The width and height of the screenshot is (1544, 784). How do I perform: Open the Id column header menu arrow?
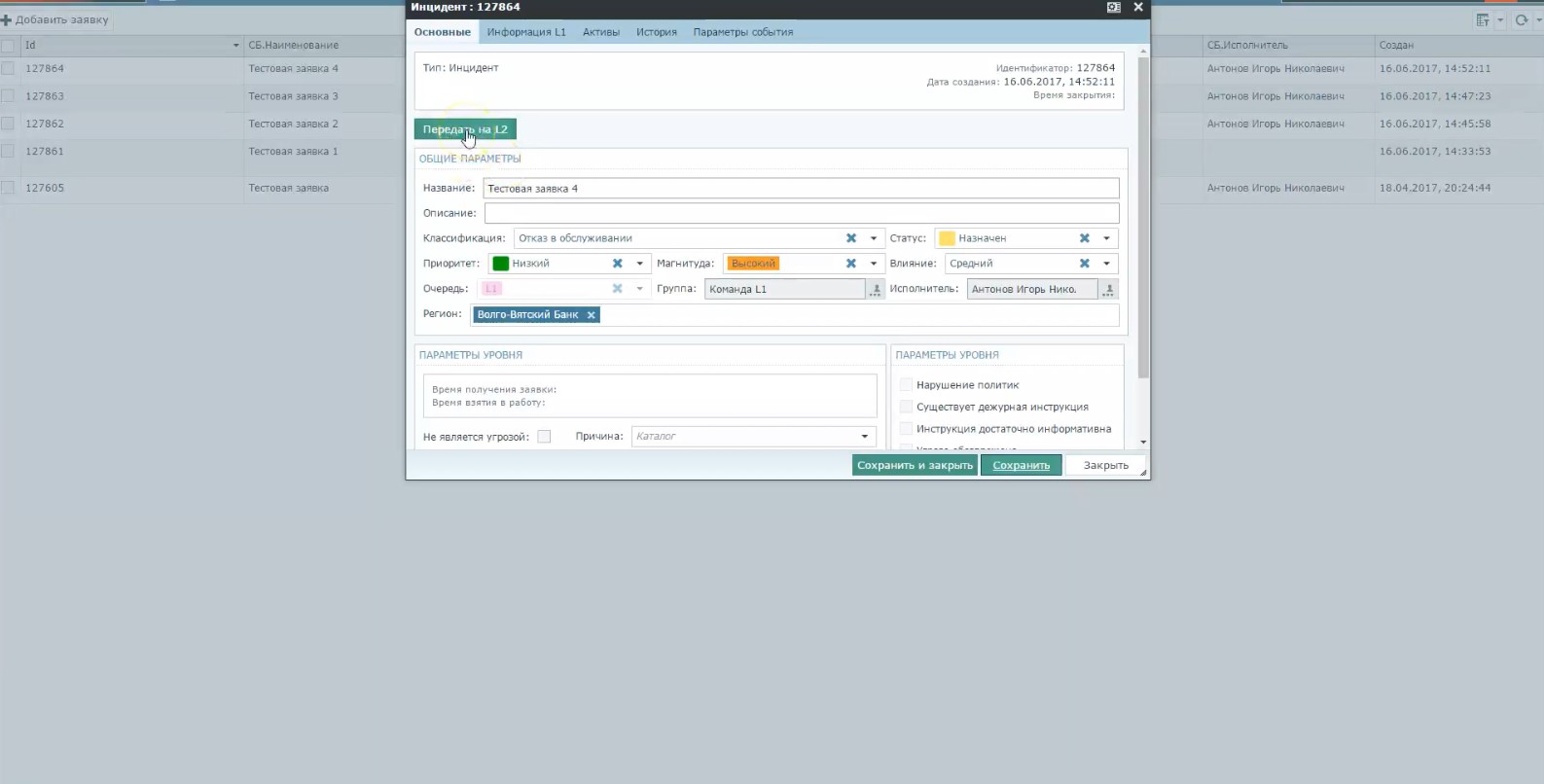coord(235,46)
